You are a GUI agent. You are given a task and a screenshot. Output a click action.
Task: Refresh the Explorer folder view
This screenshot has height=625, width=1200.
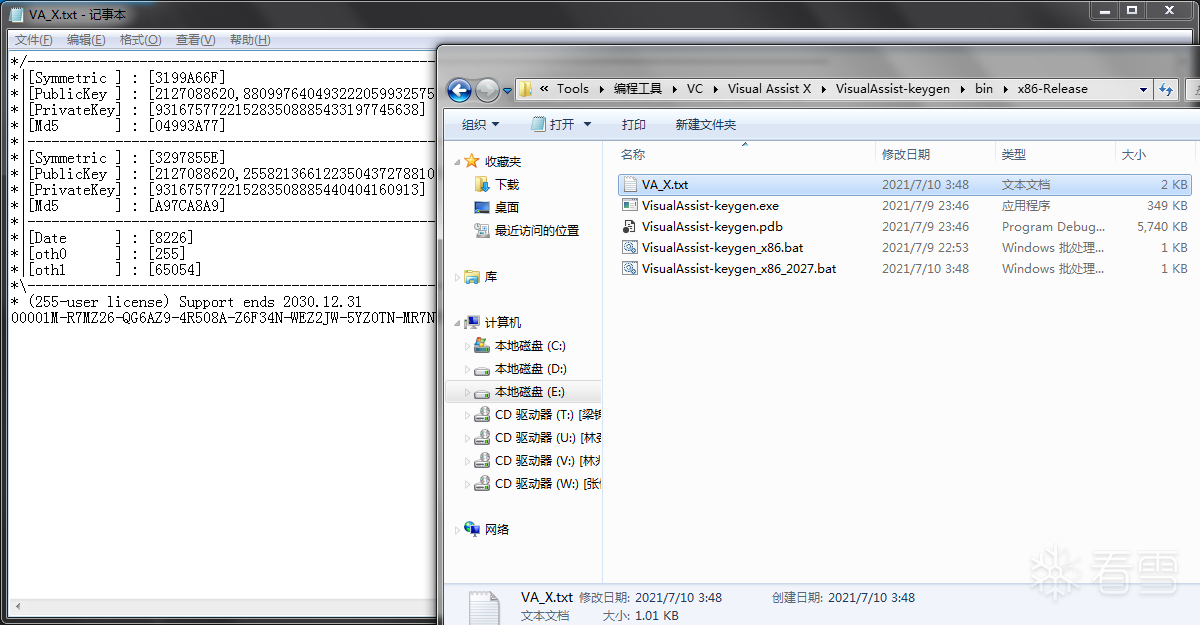[1165, 90]
